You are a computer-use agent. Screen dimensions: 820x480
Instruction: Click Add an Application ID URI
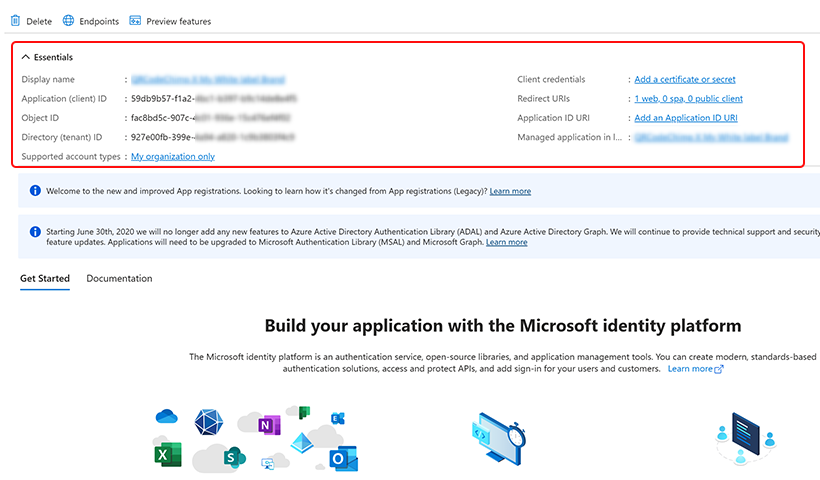[686, 118]
